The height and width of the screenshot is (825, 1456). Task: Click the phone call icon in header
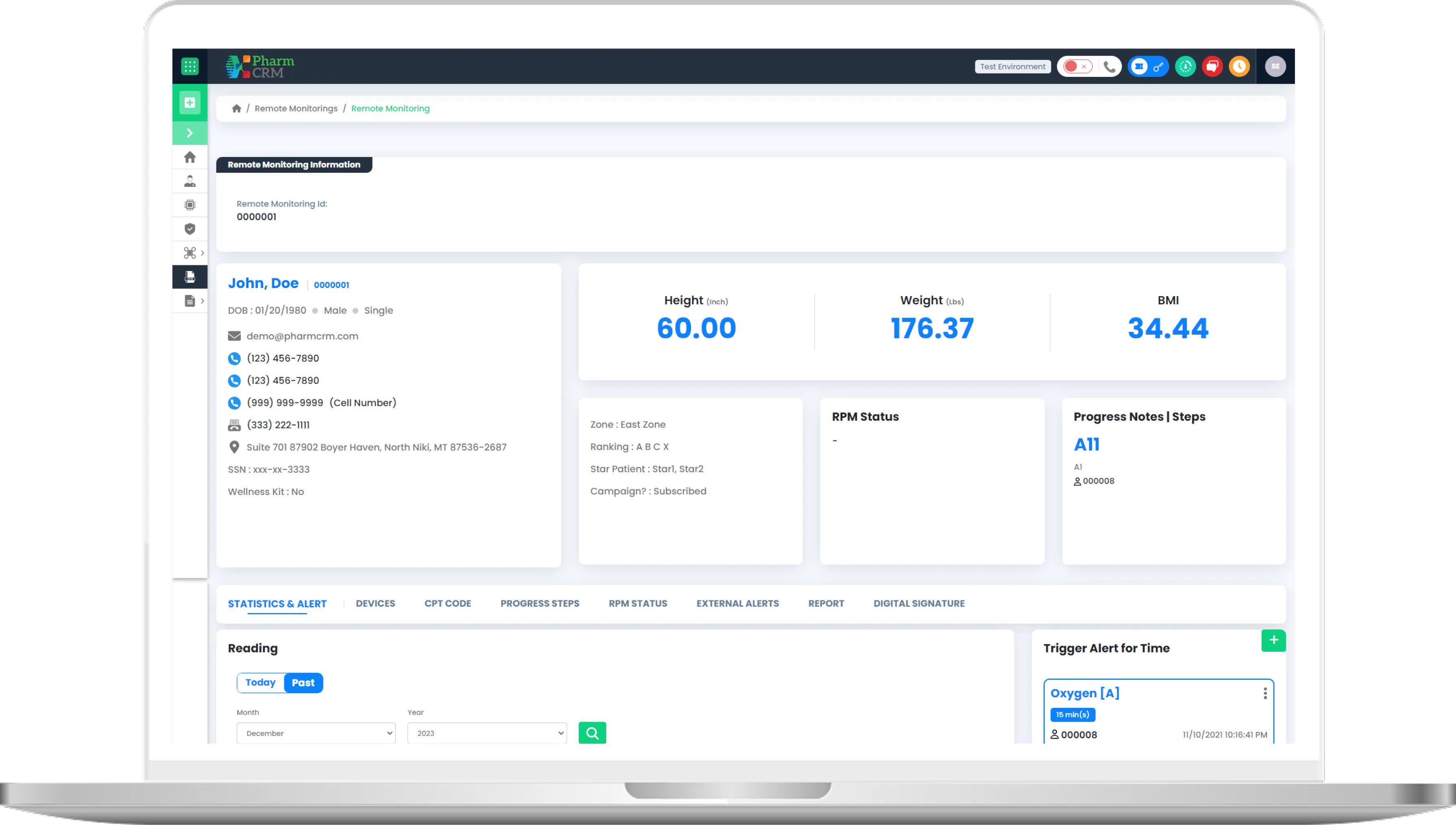tap(1109, 66)
